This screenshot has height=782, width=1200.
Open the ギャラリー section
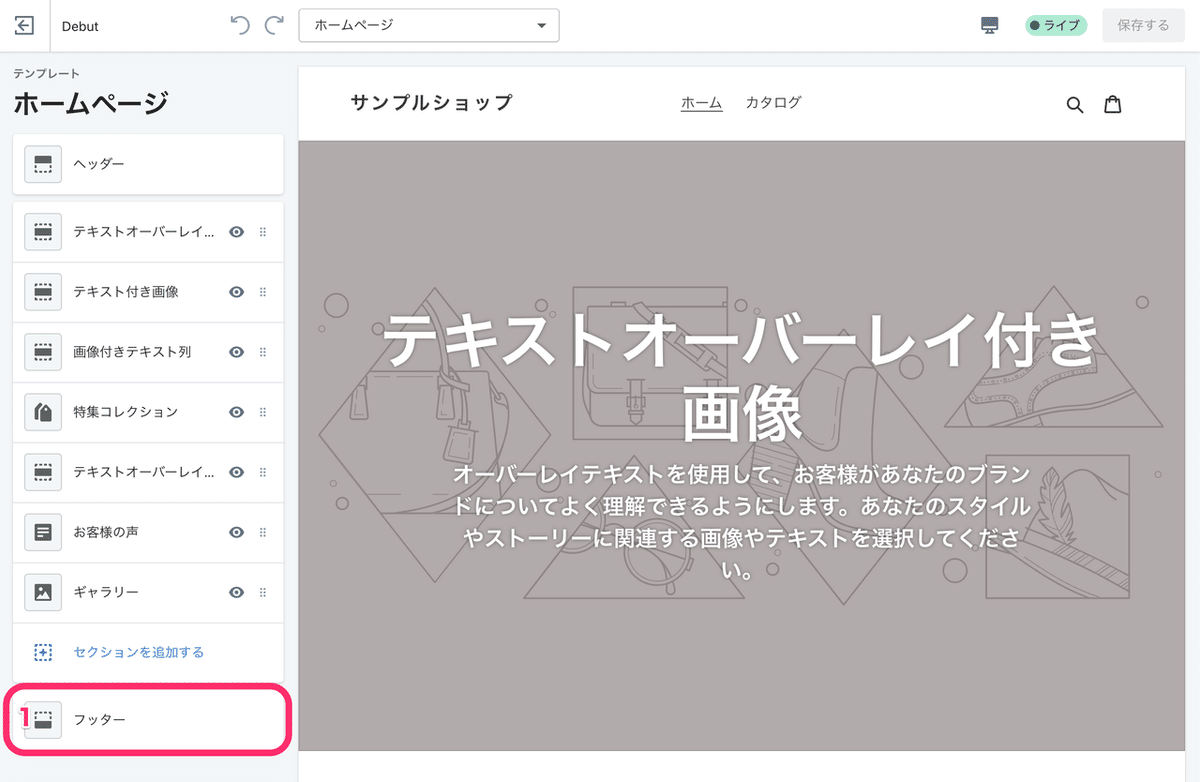pyautogui.click(x=148, y=592)
